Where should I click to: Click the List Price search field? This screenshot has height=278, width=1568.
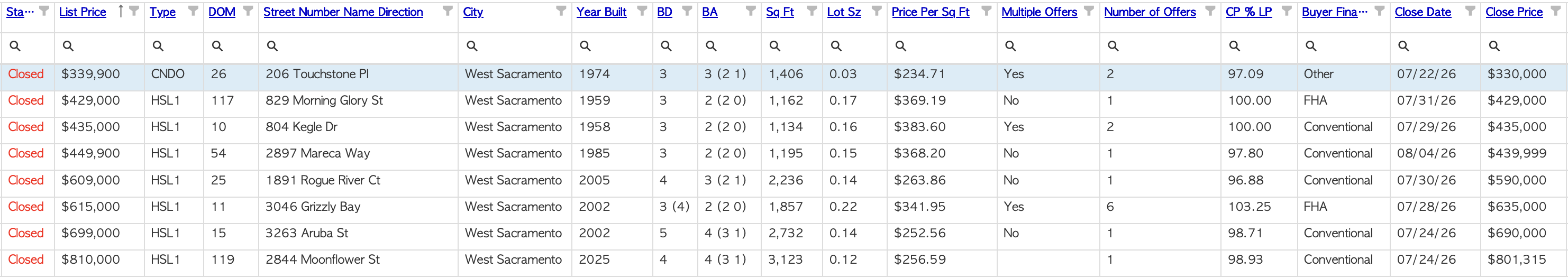(99, 46)
